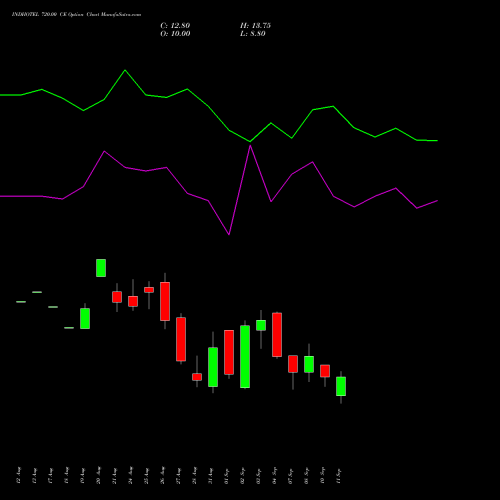Click the 07 Sep date label
This screenshot has width=500, height=500.
click(x=291, y=475)
